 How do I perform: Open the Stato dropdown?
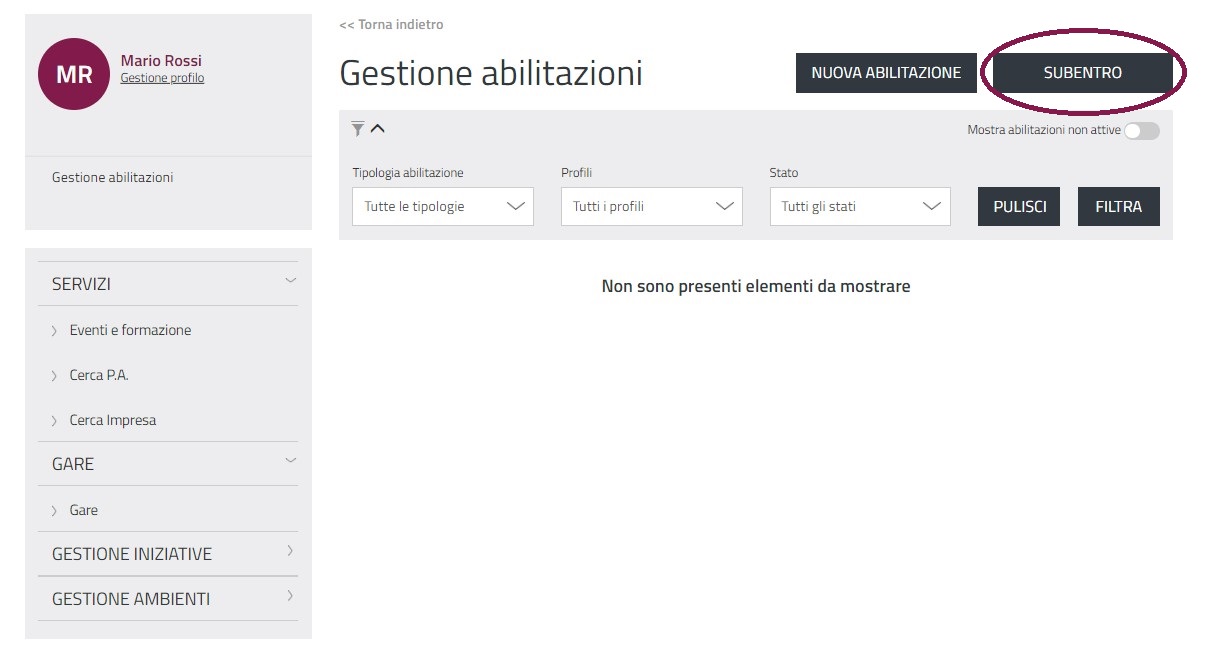[859, 207]
